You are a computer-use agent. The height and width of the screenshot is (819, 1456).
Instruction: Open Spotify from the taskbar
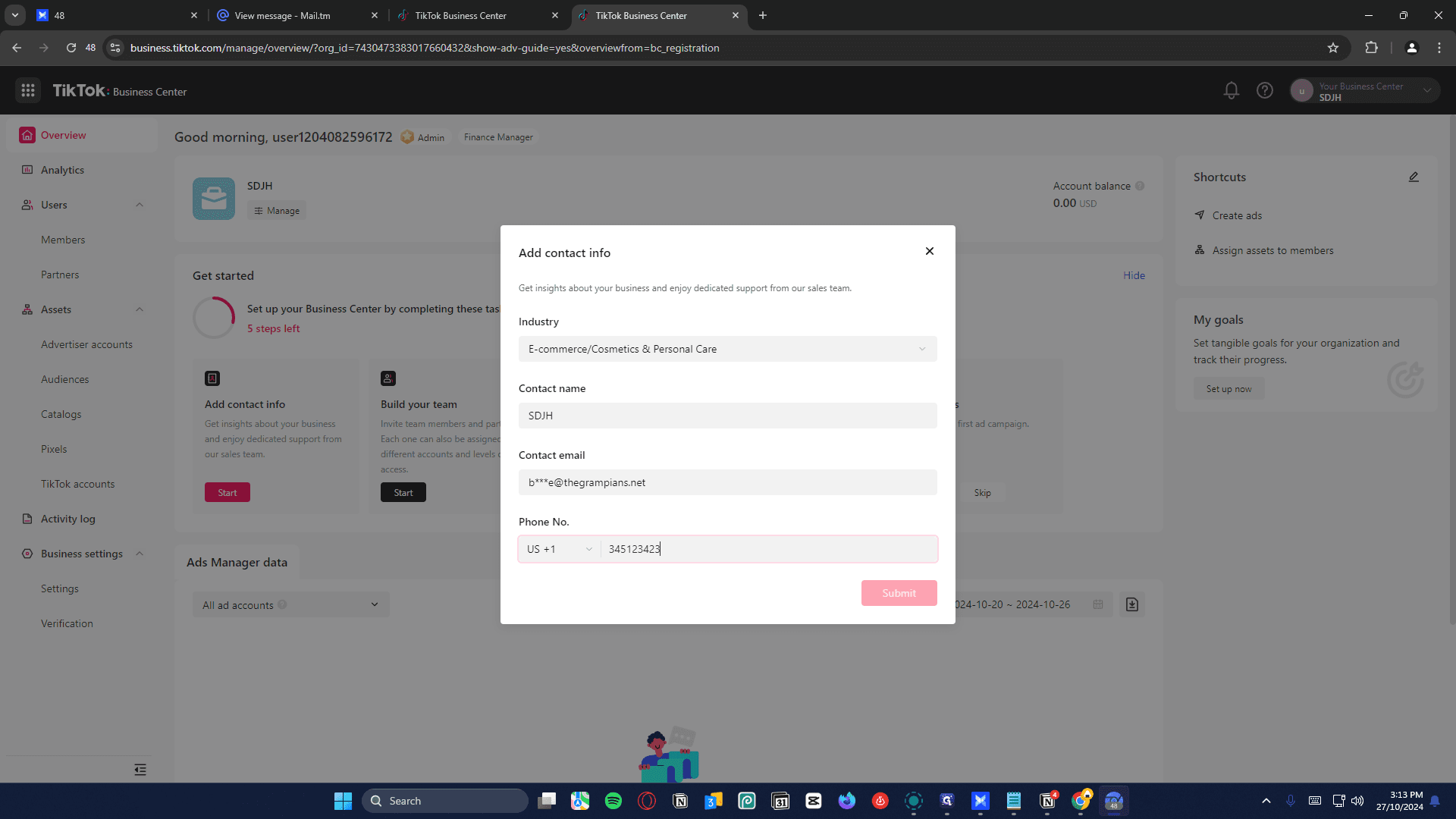pos(613,801)
